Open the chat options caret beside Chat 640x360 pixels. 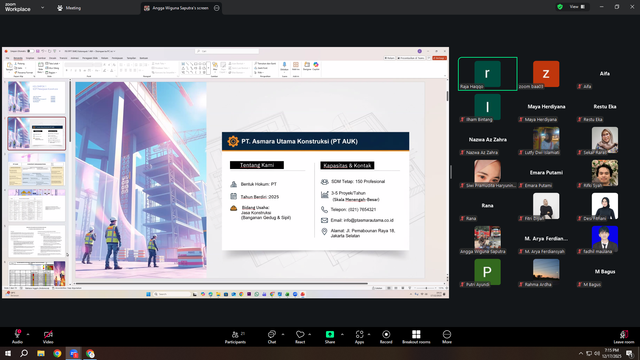pos(283,334)
